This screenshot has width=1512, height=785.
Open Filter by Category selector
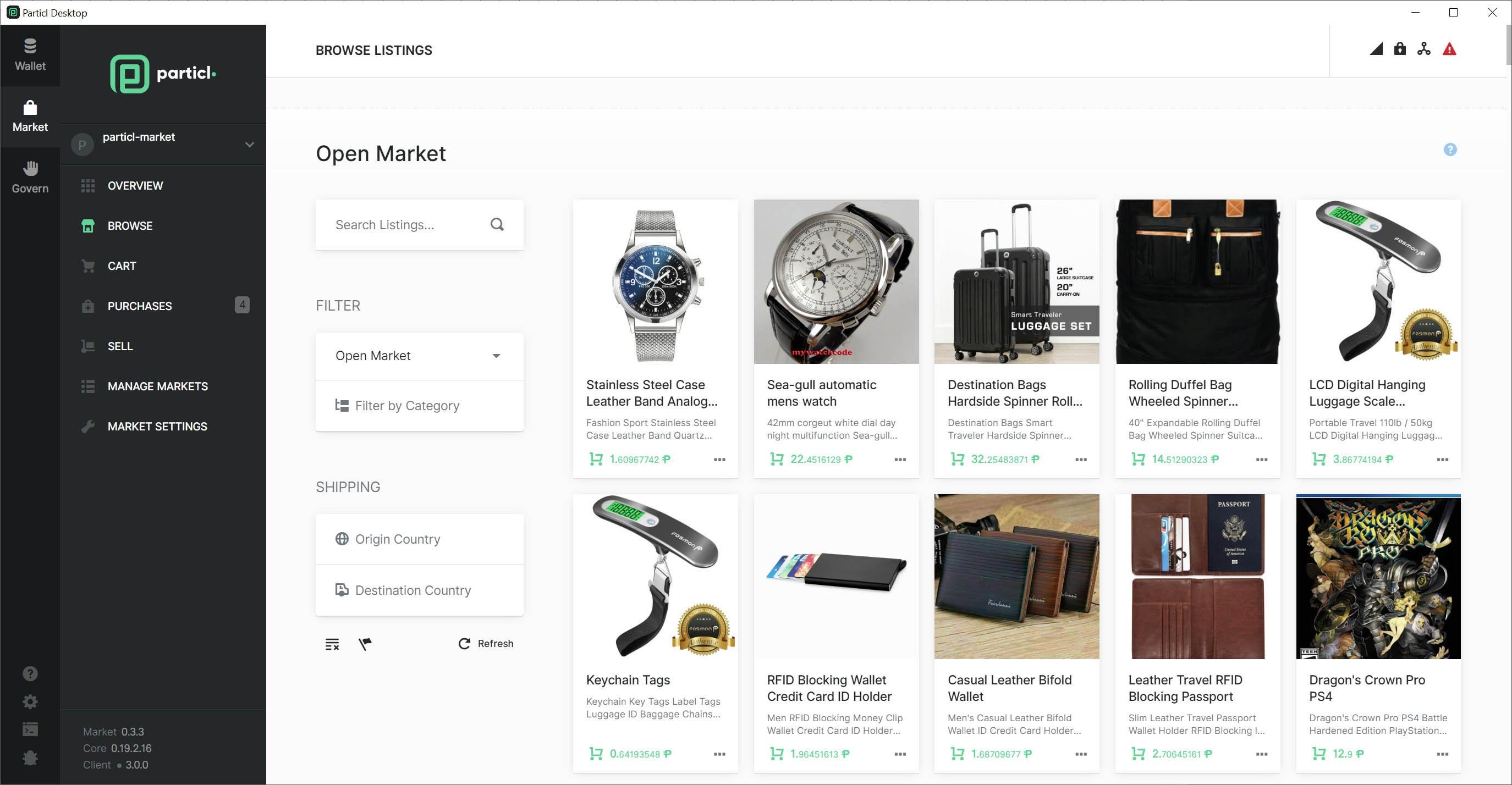[419, 405]
